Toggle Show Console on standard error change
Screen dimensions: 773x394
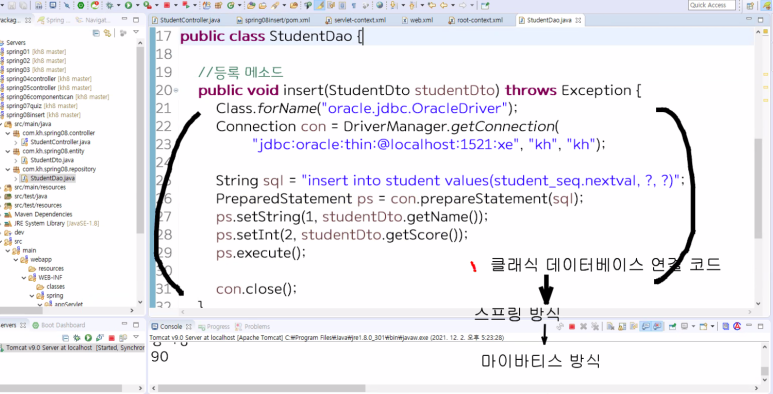[657, 326]
